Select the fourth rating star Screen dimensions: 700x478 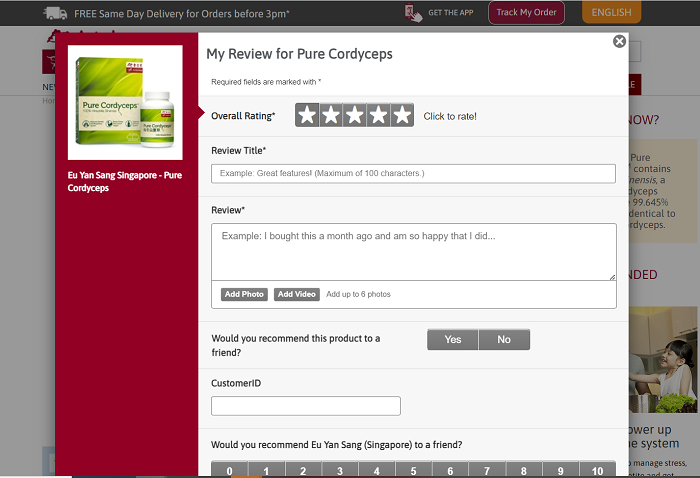(x=379, y=116)
